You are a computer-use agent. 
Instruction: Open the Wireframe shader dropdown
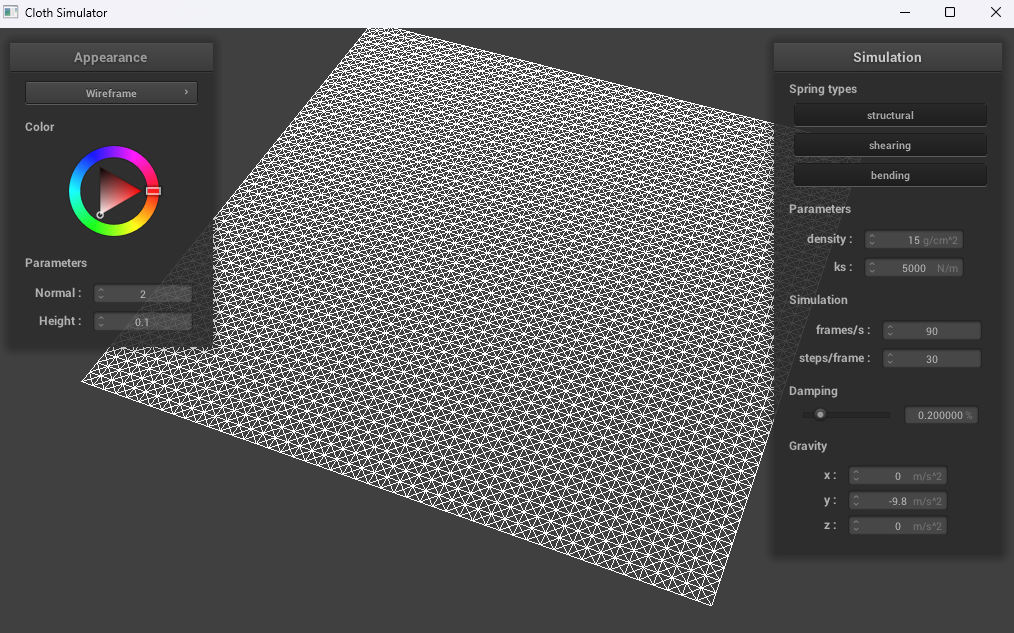[x=111, y=93]
